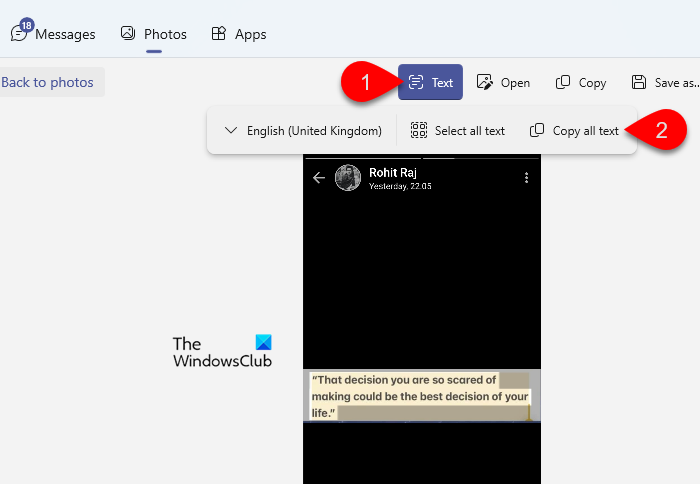Click the Photos picture icon
700x484 pixels.
click(128, 33)
